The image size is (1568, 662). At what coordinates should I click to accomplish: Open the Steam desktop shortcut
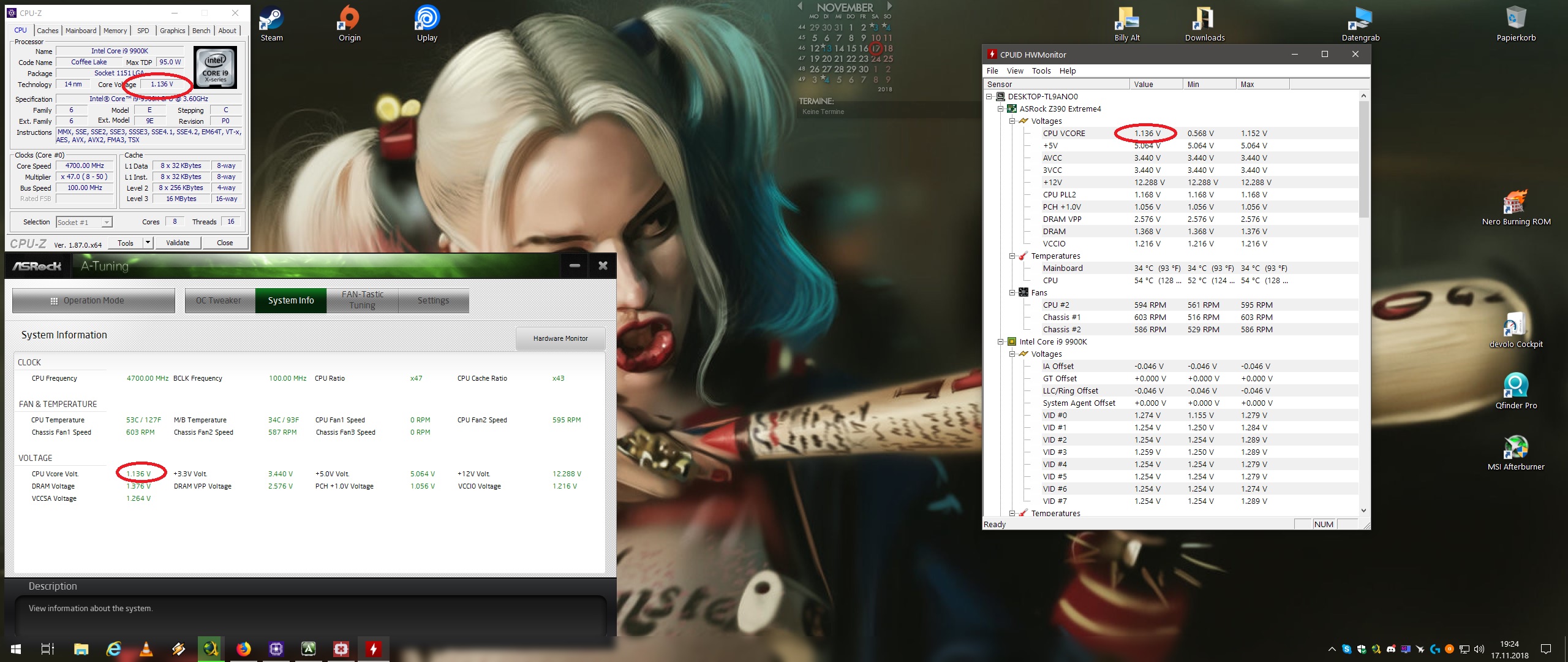(x=271, y=19)
